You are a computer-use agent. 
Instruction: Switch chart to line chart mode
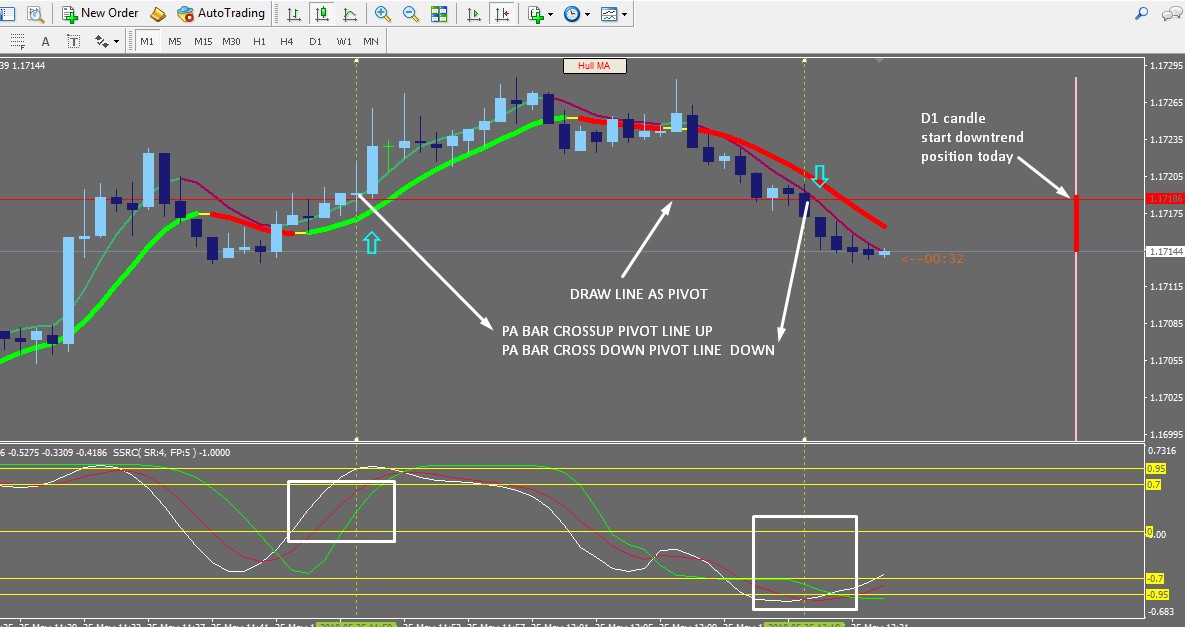tap(351, 14)
